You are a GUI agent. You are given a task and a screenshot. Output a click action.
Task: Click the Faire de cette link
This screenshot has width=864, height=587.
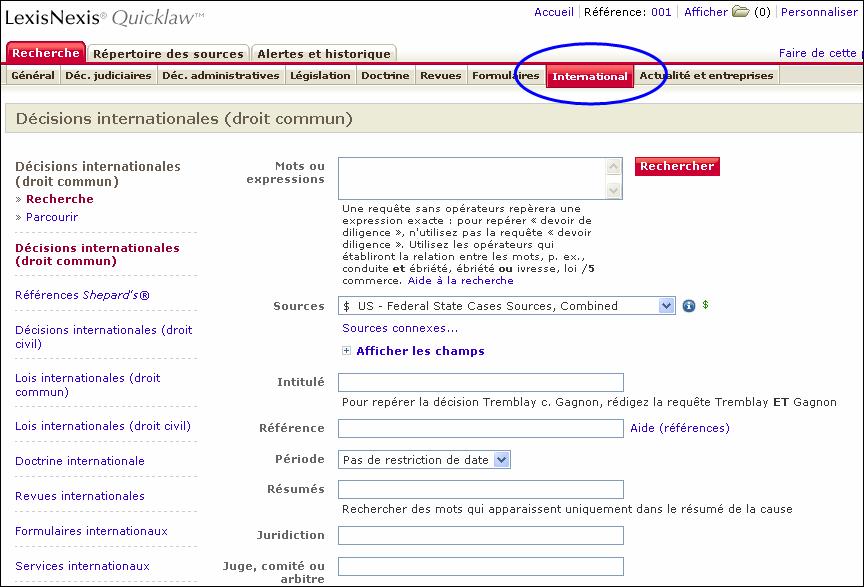(818, 53)
